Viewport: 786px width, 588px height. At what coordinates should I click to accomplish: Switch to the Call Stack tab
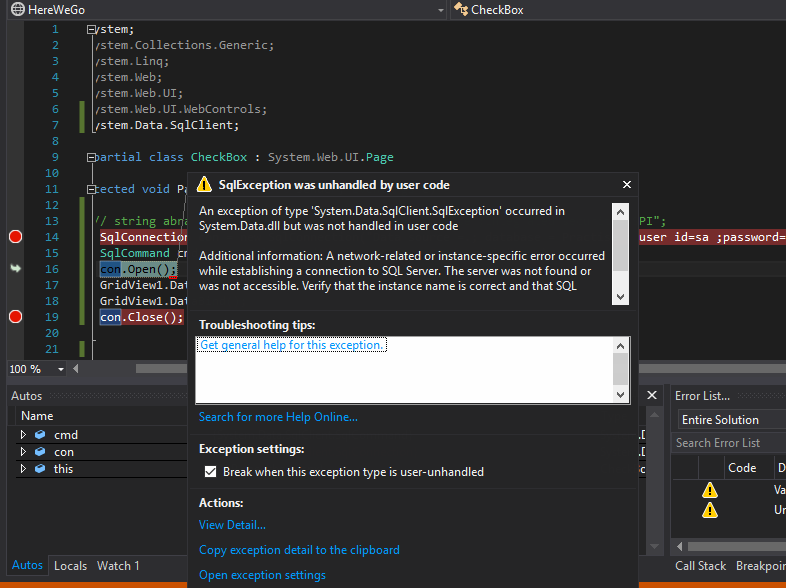(700, 566)
